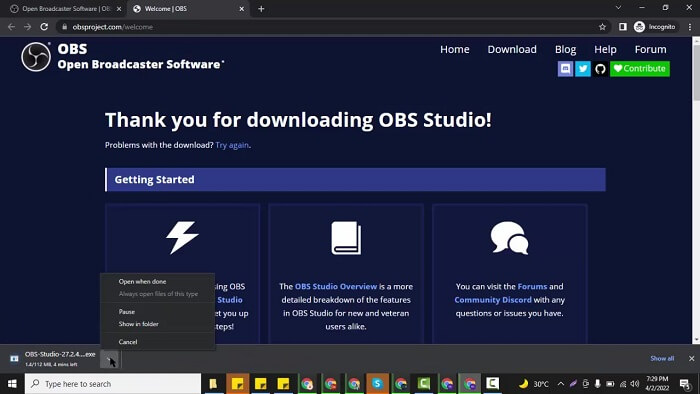700x394 pixels.
Task: Open File Explorer from the taskbar
Action: click(214, 384)
